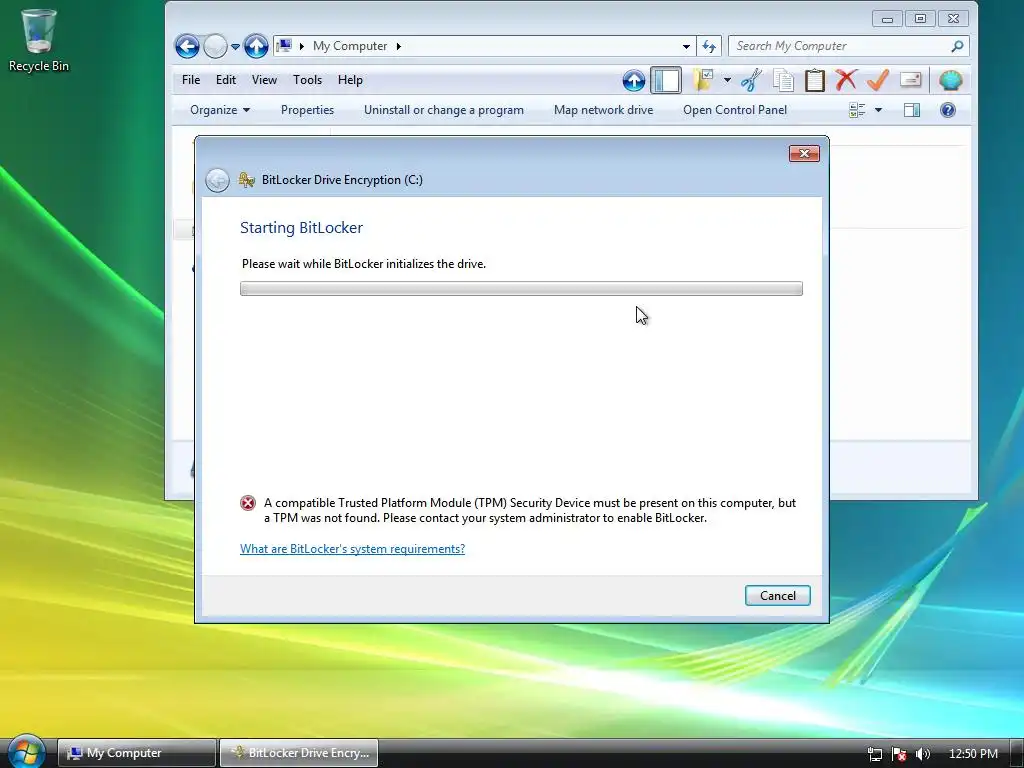
Task: Open the Windows Start orb
Action: (26, 752)
